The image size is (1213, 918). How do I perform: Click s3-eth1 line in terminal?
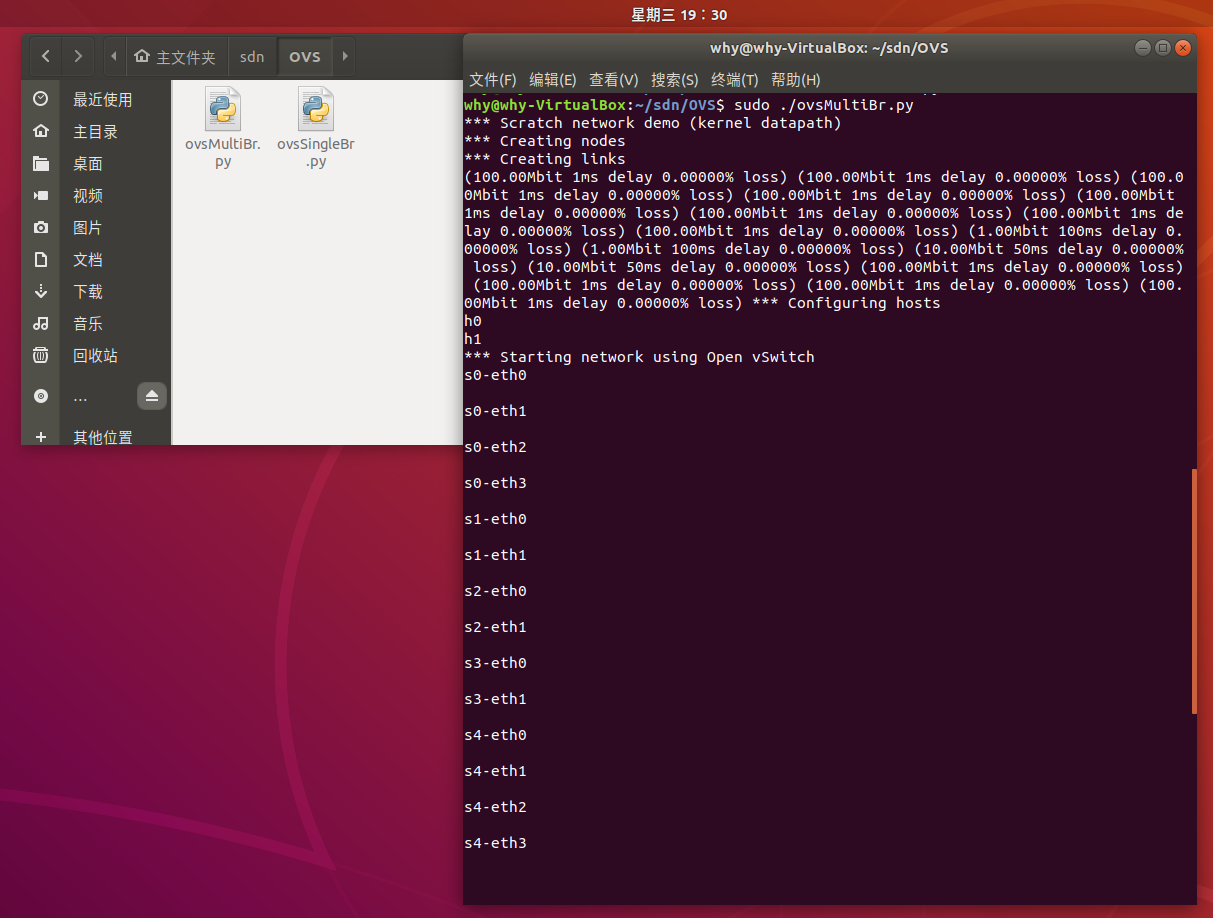coord(496,699)
